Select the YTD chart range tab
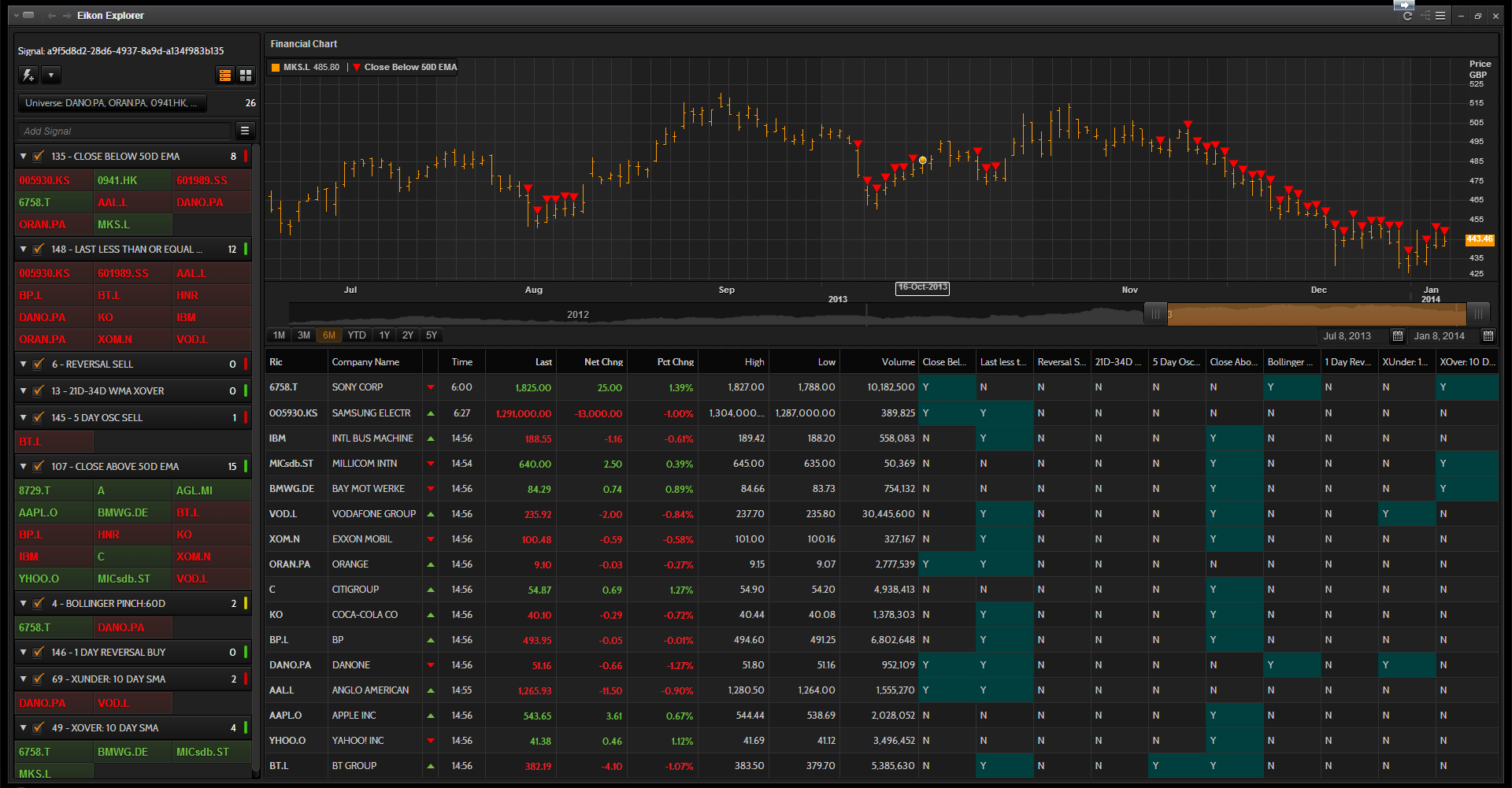Image resolution: width=1512 pixels, height=788 pixels. [x=357, y=335]
